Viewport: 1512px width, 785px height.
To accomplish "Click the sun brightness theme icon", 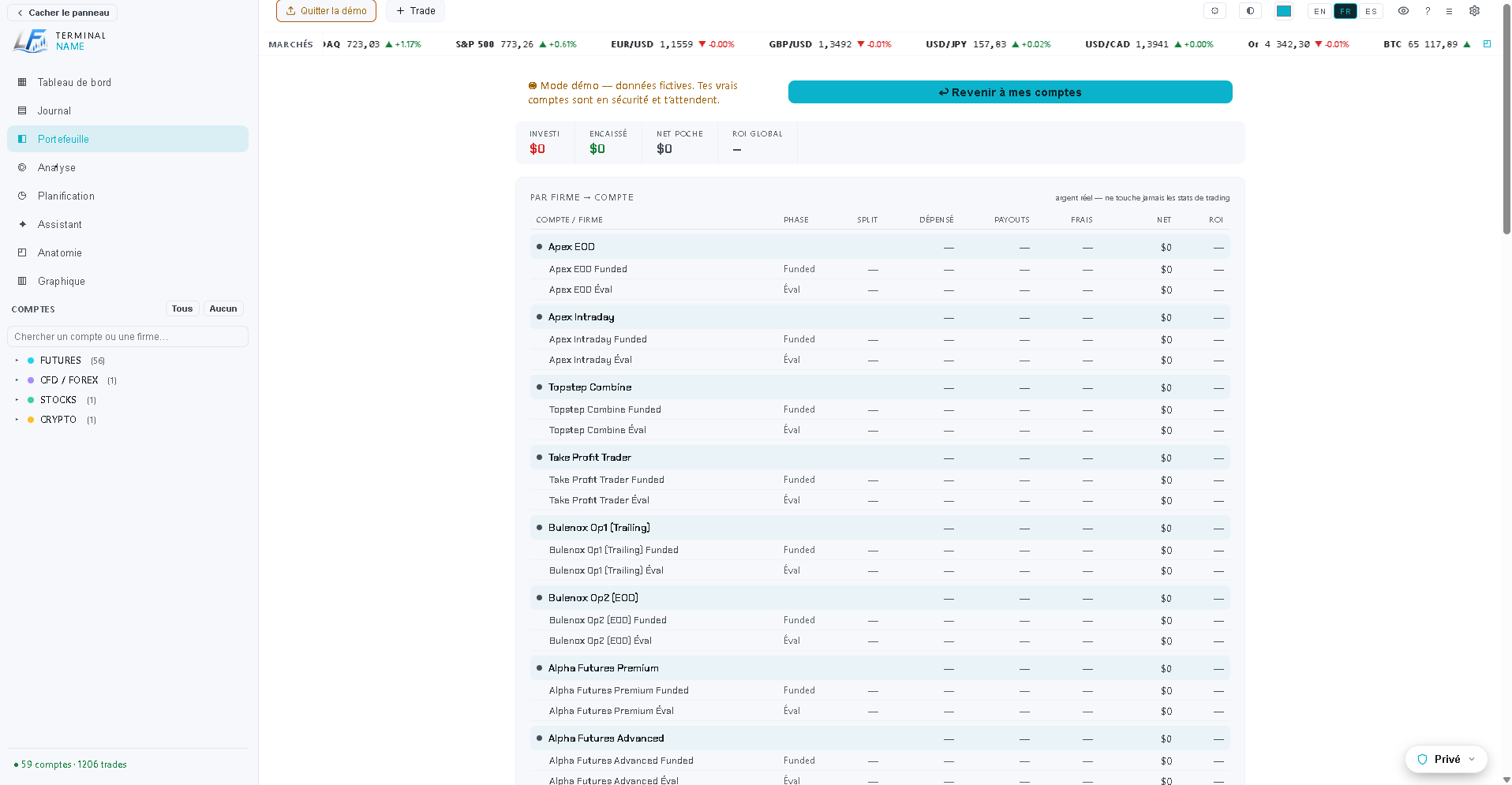I will (1214, 11).
